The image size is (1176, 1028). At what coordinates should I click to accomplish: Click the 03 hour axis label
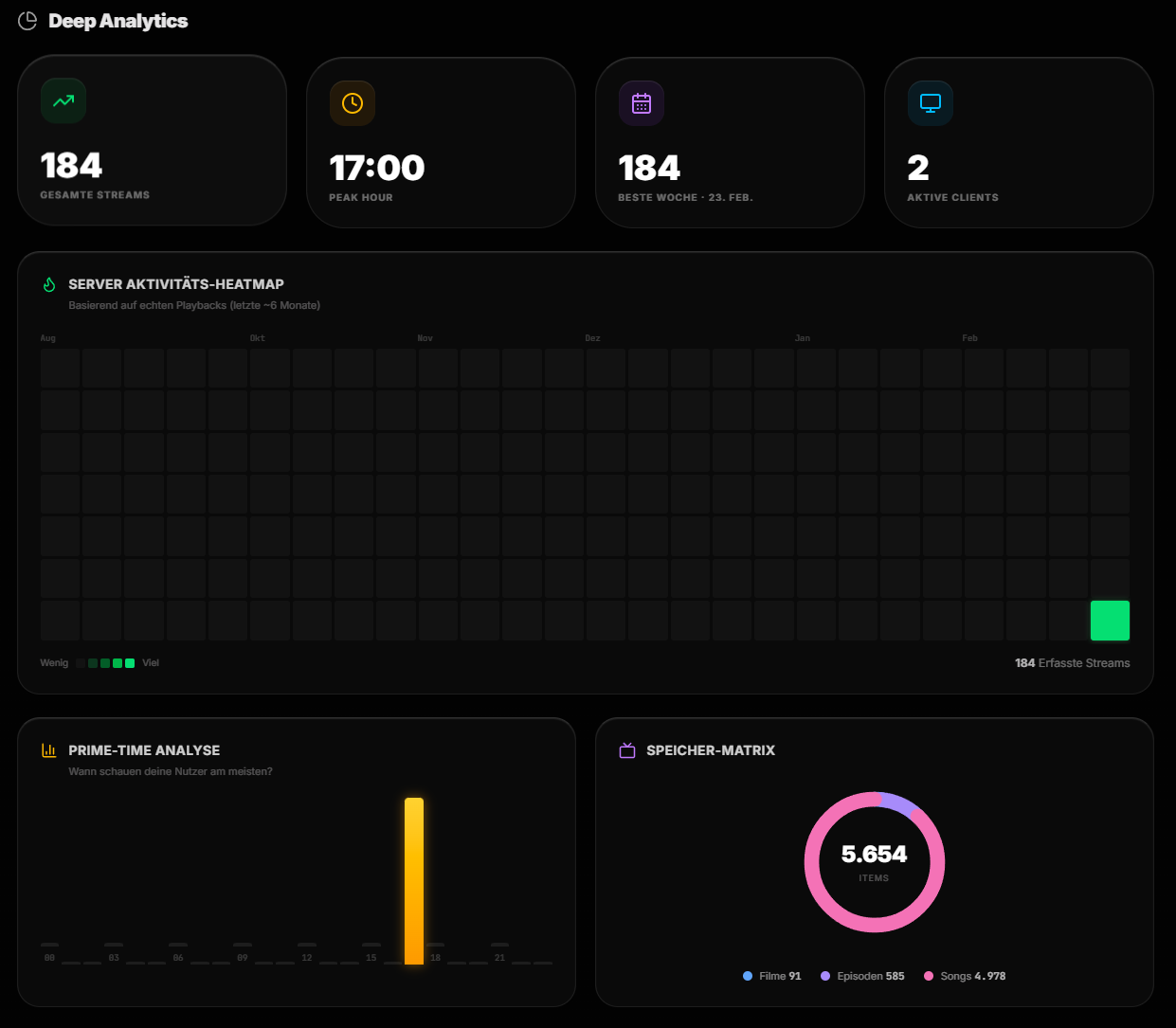tap(114, 958)
